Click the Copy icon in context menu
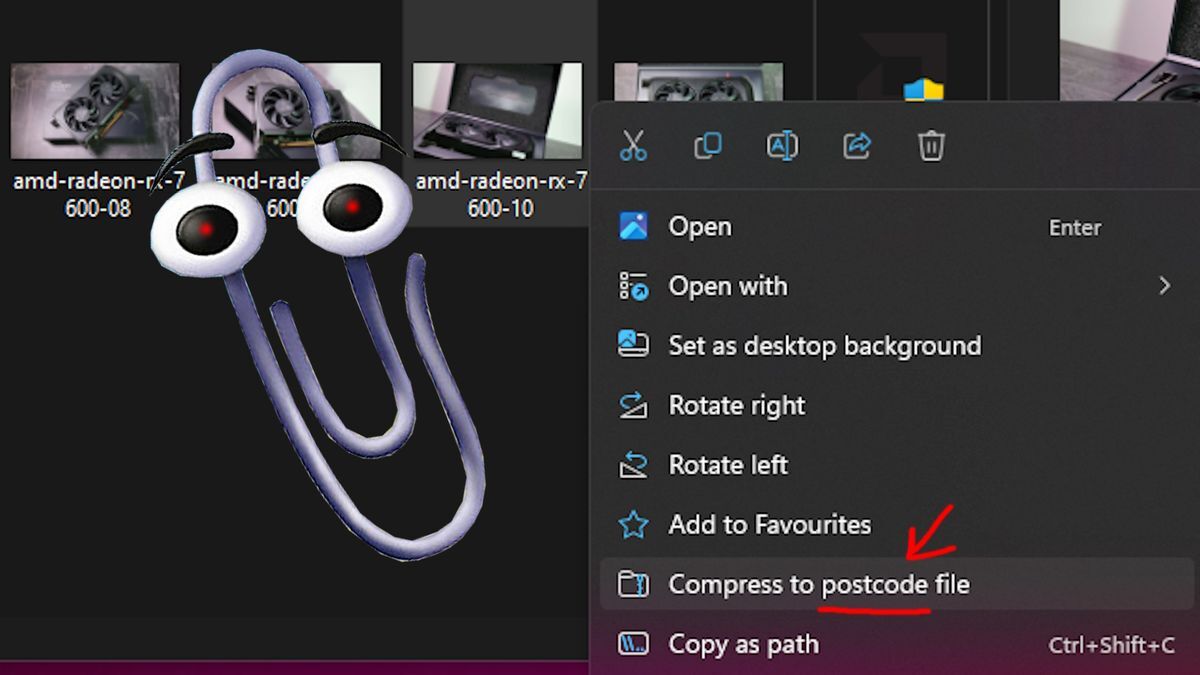This screenshot has width=1200, height=675. click(708, 146)
